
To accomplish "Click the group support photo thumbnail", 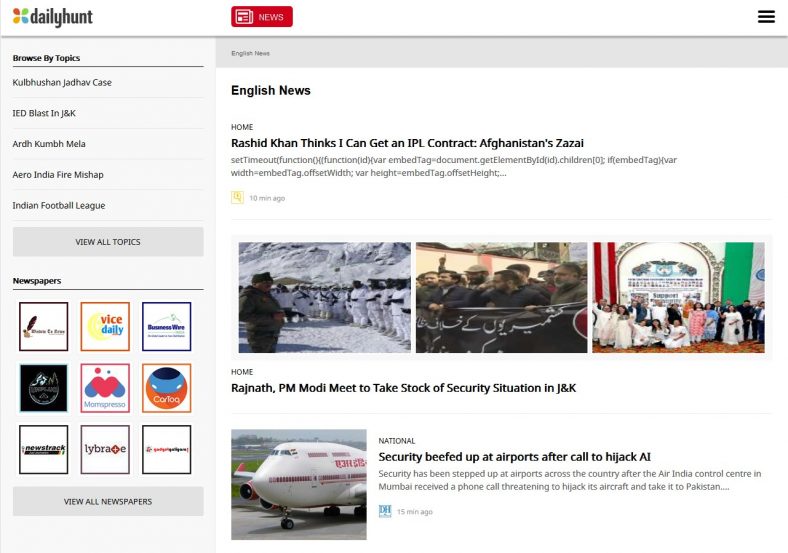I will 678,297.
